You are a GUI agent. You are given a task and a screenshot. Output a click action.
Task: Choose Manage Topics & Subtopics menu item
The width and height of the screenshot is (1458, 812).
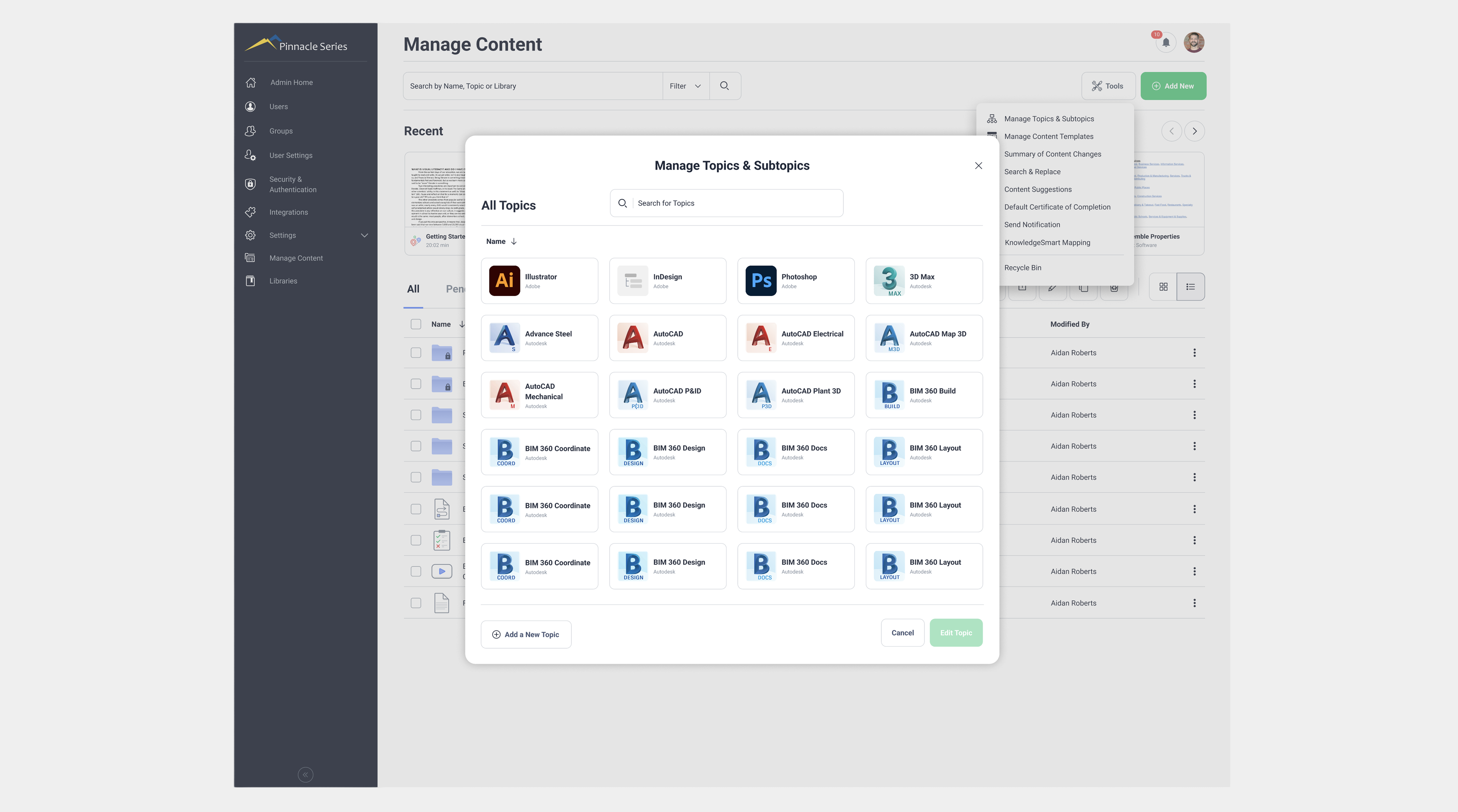point(1049,119)
